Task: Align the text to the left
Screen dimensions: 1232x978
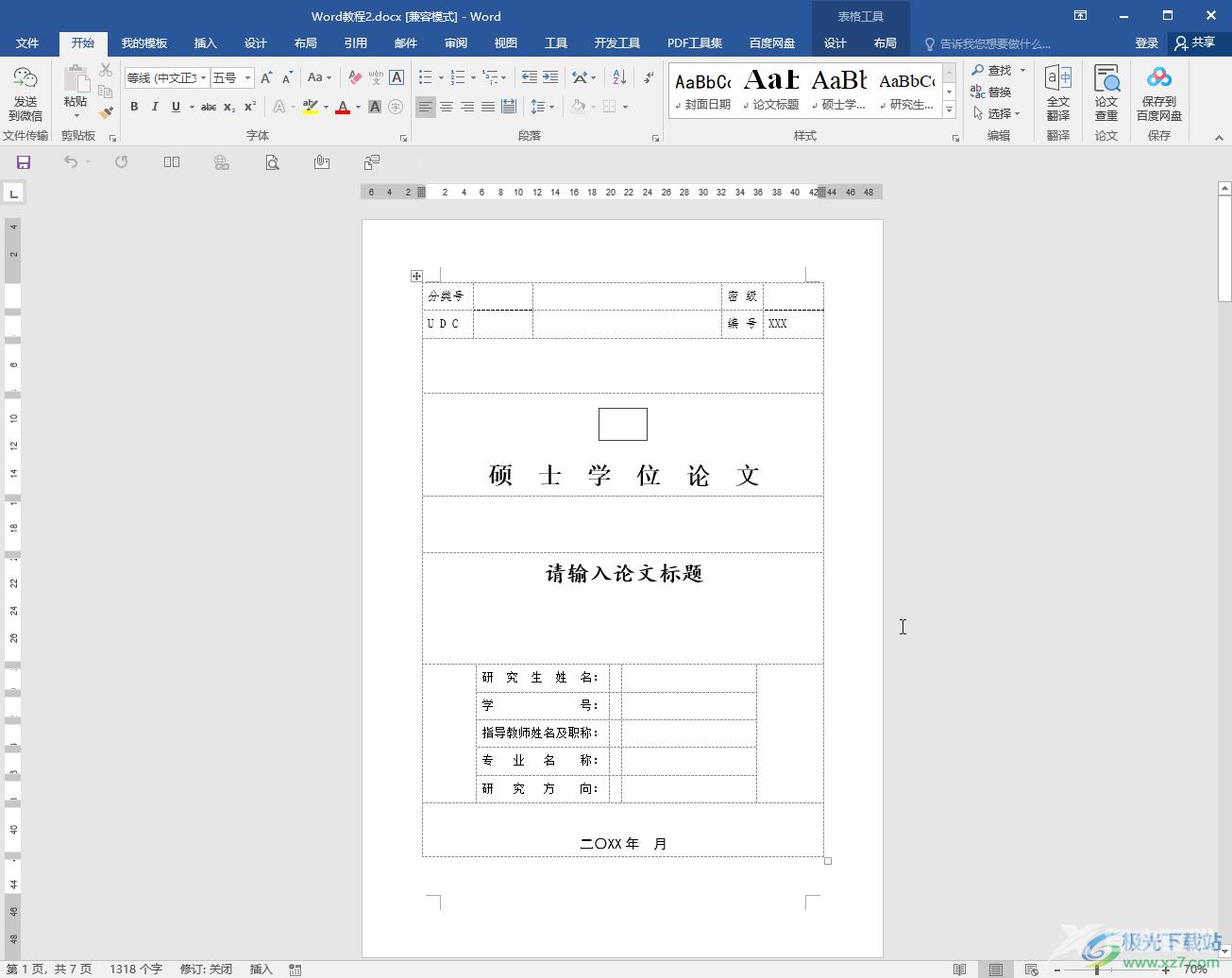Action: pos(426,107)
